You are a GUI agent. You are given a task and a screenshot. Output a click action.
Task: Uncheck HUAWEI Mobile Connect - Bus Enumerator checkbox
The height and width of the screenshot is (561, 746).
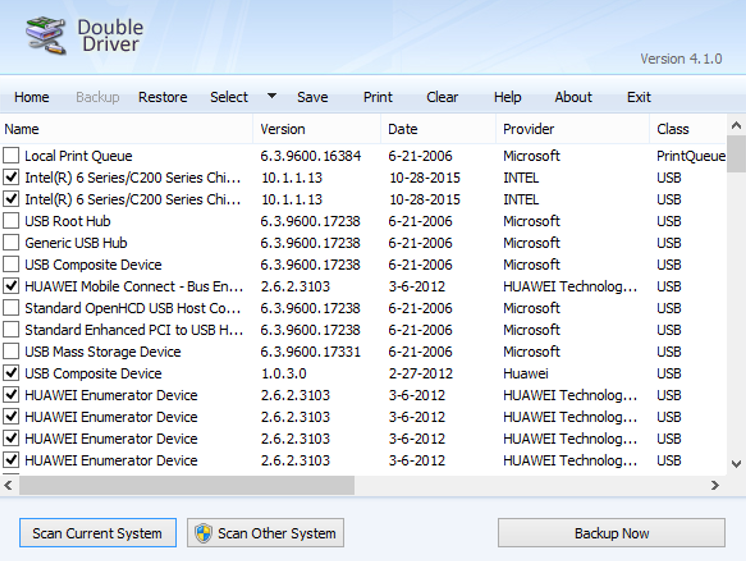[11, 286]
